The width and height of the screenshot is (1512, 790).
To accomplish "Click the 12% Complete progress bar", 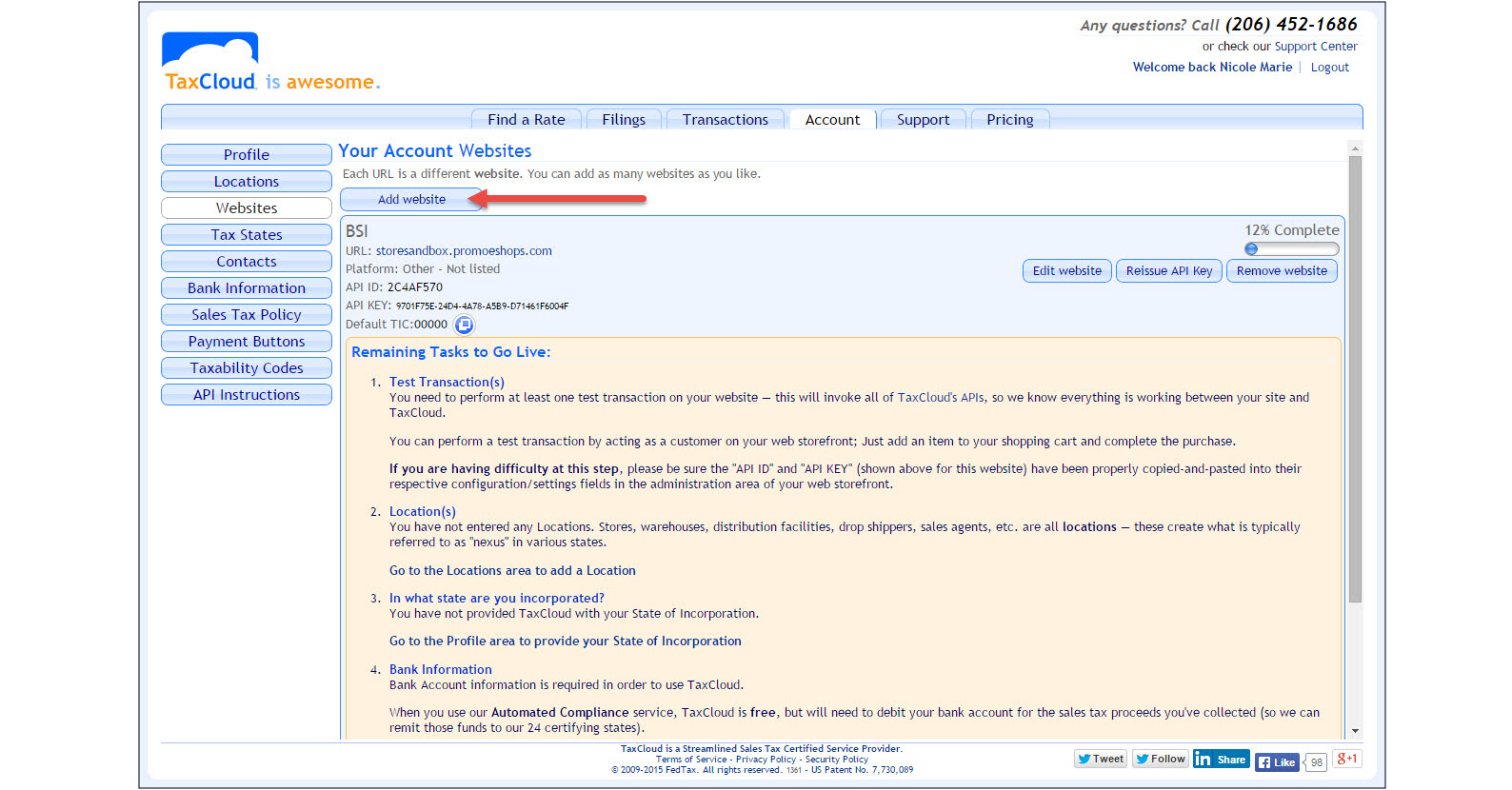I will point(1292,248).
